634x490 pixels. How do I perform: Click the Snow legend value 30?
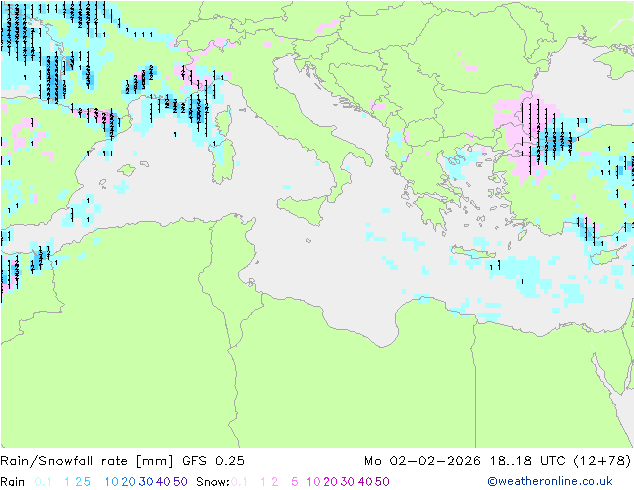[348, 482]
